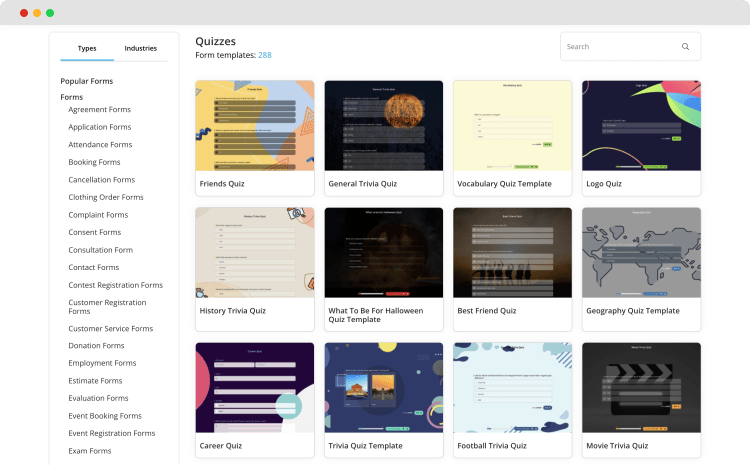Open Cancellation Forms in sidebar
This screenshot has width=750, height=465.
pos(101,180)
